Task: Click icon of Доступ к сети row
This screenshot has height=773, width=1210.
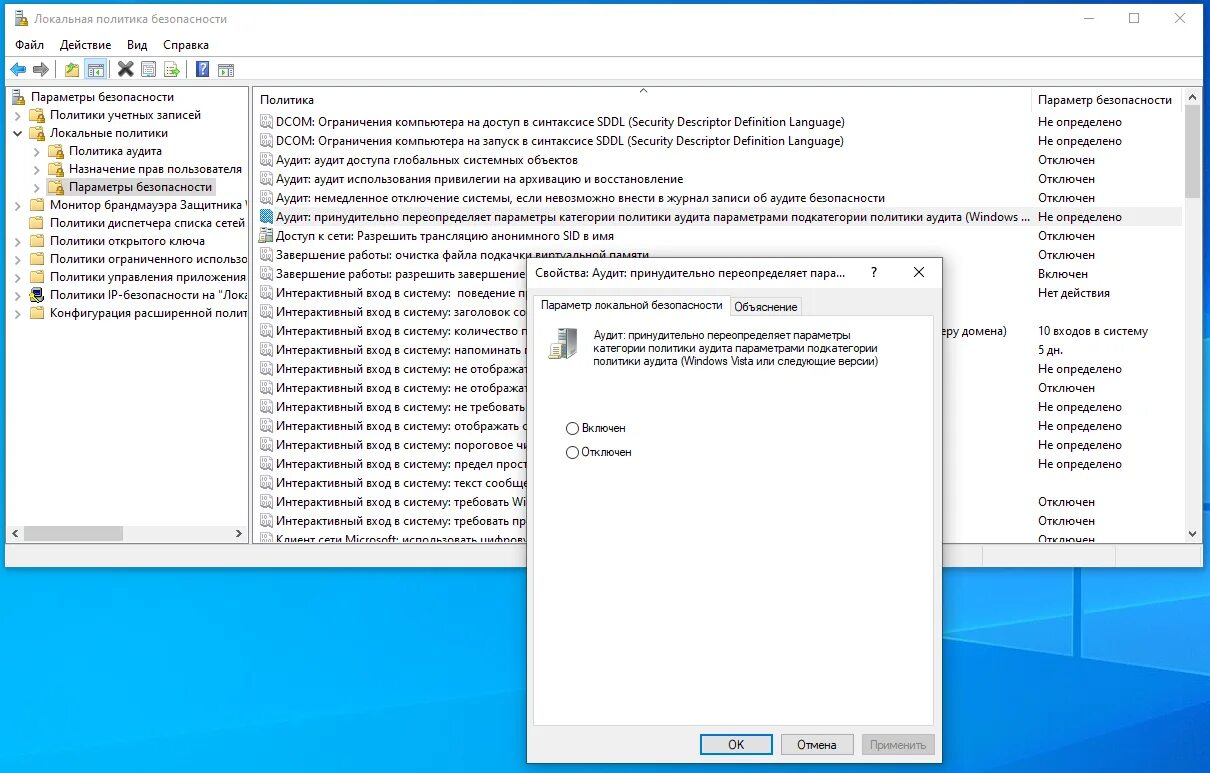Action: click(x=266, y=236)
